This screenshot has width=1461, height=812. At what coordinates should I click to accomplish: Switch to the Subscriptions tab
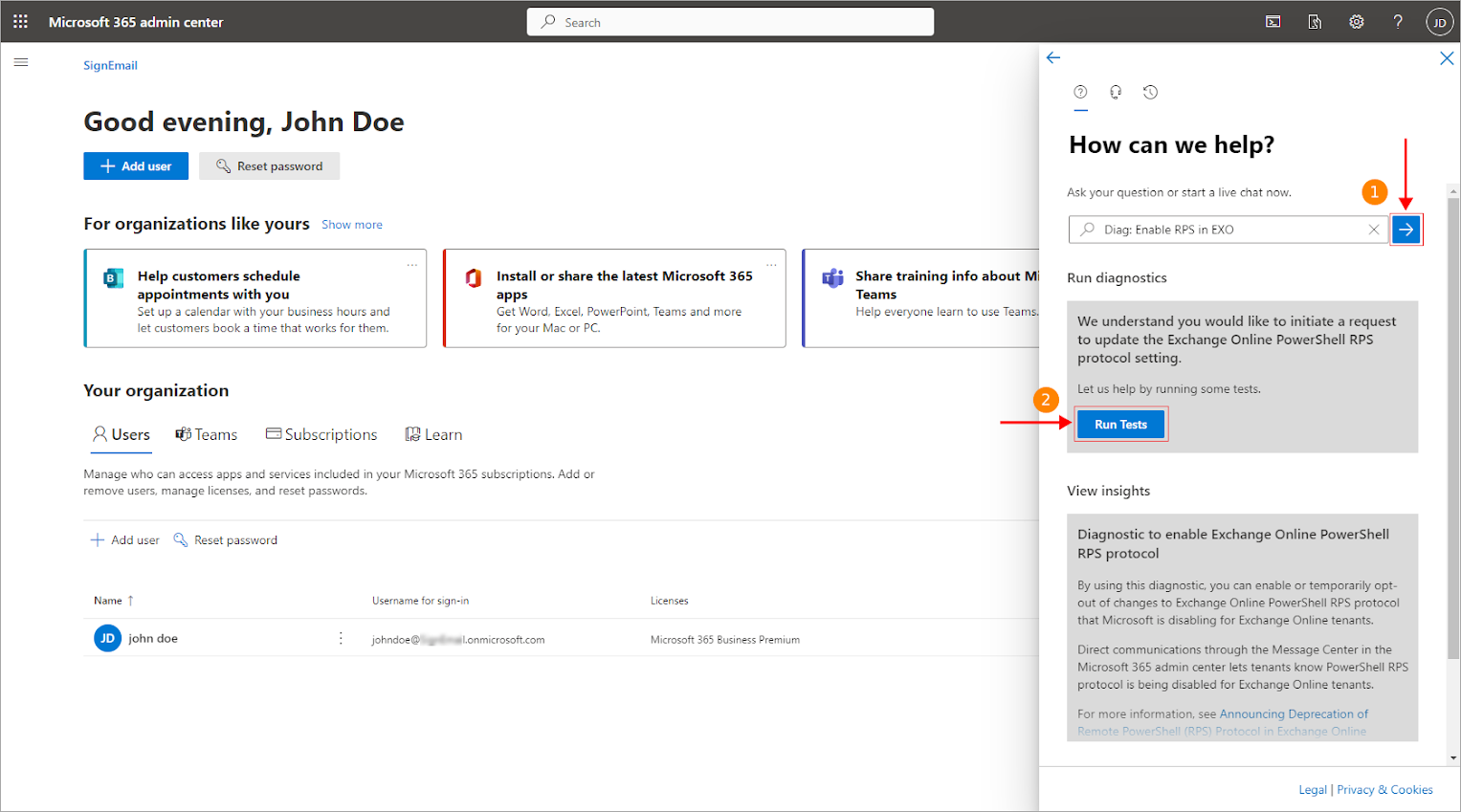(321, 435)
